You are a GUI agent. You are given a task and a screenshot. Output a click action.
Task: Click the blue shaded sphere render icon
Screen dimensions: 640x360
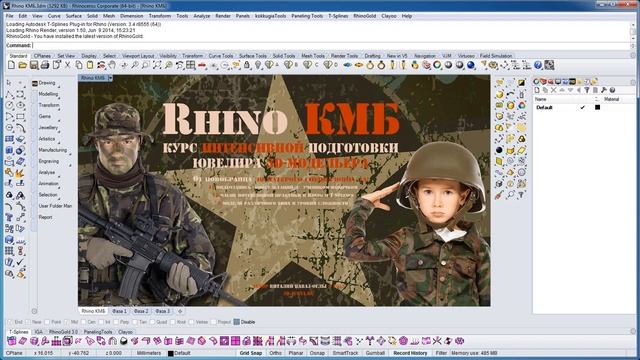[x=471, y=65]
